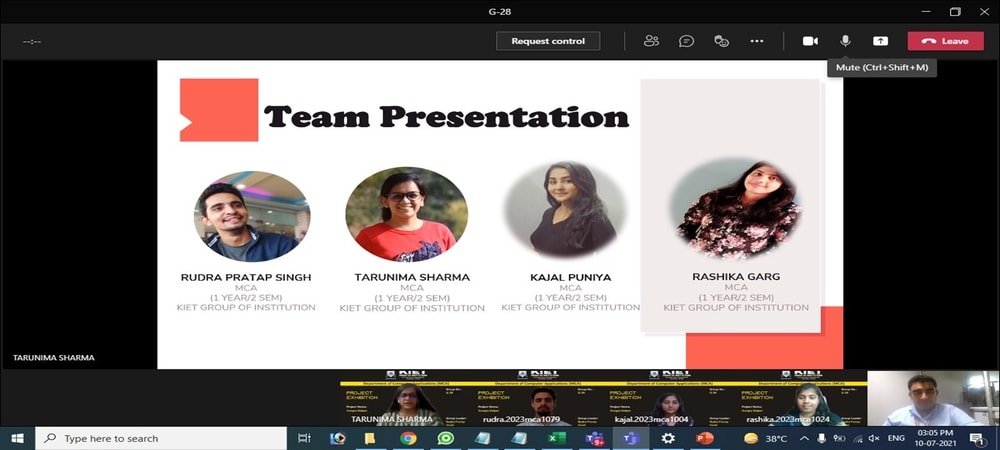This screenshot has width=1000, height=450.
Task: Show the meeting participants panel
Action: click(x=652, y=41)
